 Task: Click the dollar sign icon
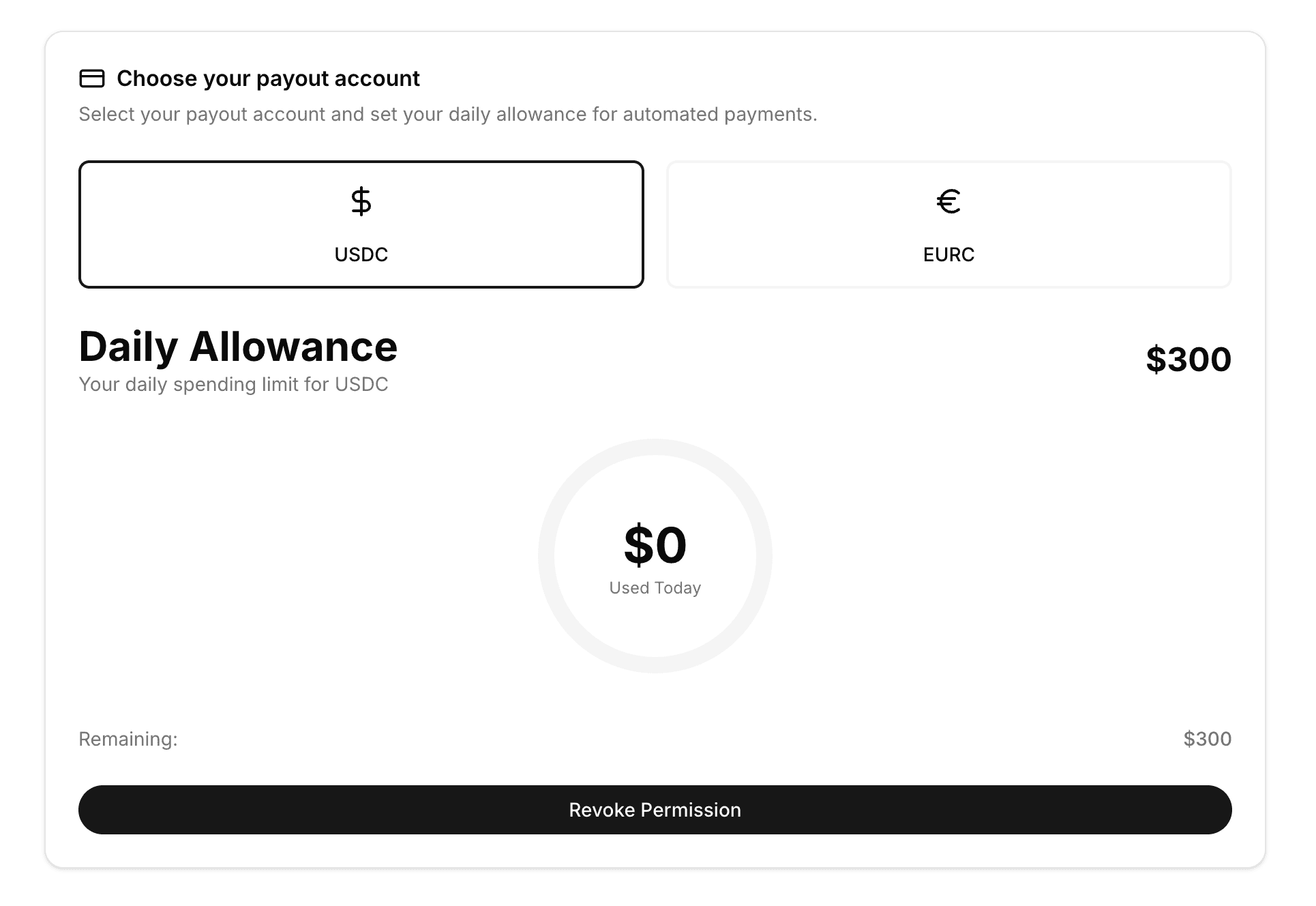(x=361, y=201)
